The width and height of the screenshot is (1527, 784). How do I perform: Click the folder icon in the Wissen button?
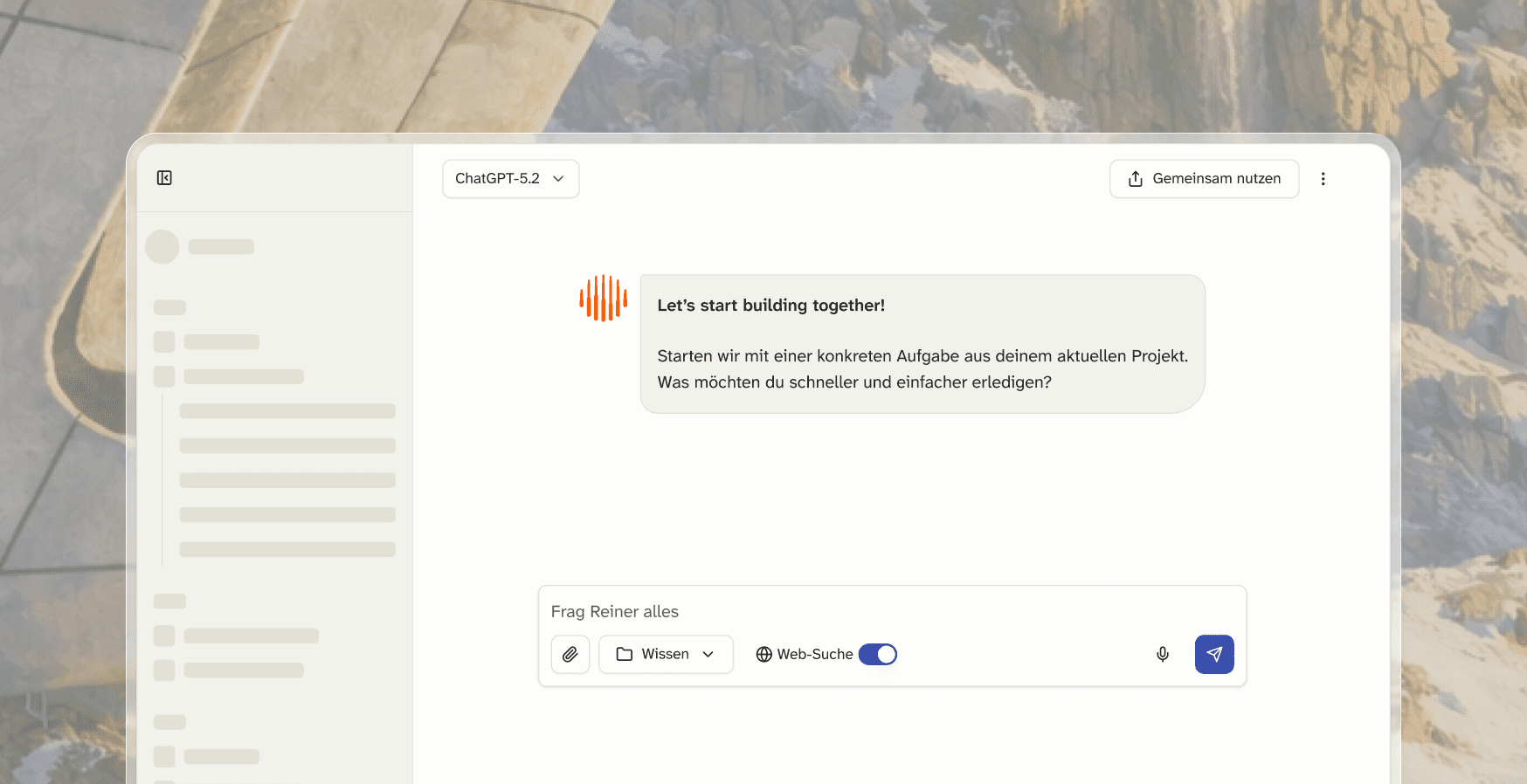pos(625,654)
